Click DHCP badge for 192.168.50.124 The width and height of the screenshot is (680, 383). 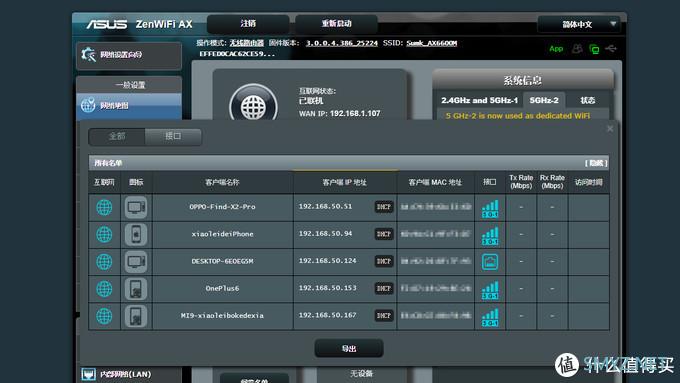click(x=384, y=262)
